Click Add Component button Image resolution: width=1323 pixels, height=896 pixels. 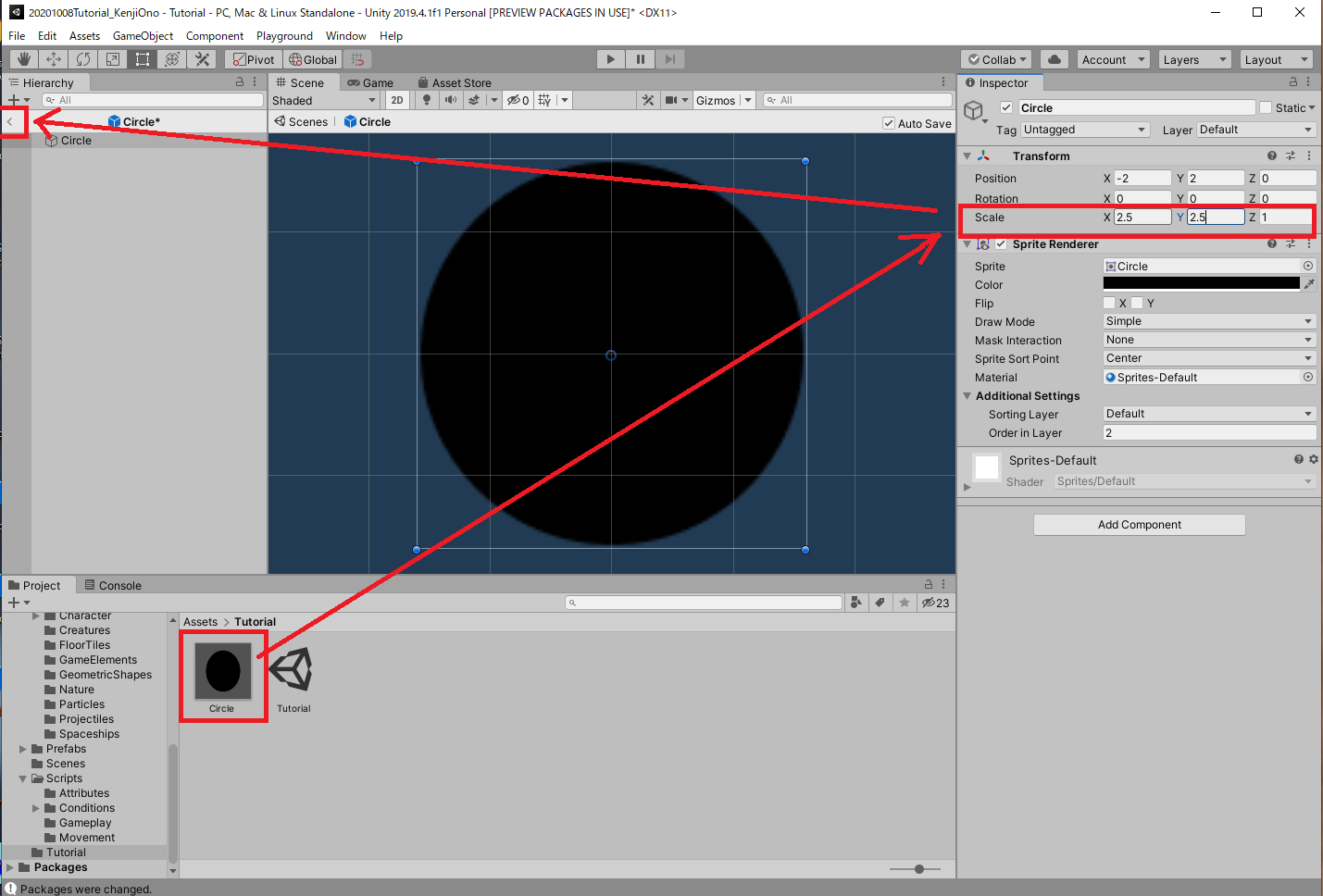tap(1139, 525)
